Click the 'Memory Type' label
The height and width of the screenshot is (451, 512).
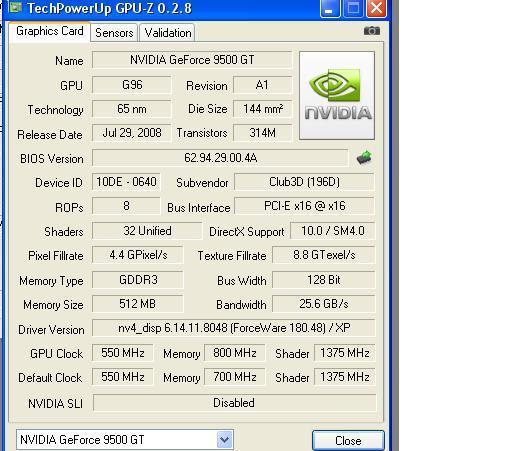pos(51,281)
